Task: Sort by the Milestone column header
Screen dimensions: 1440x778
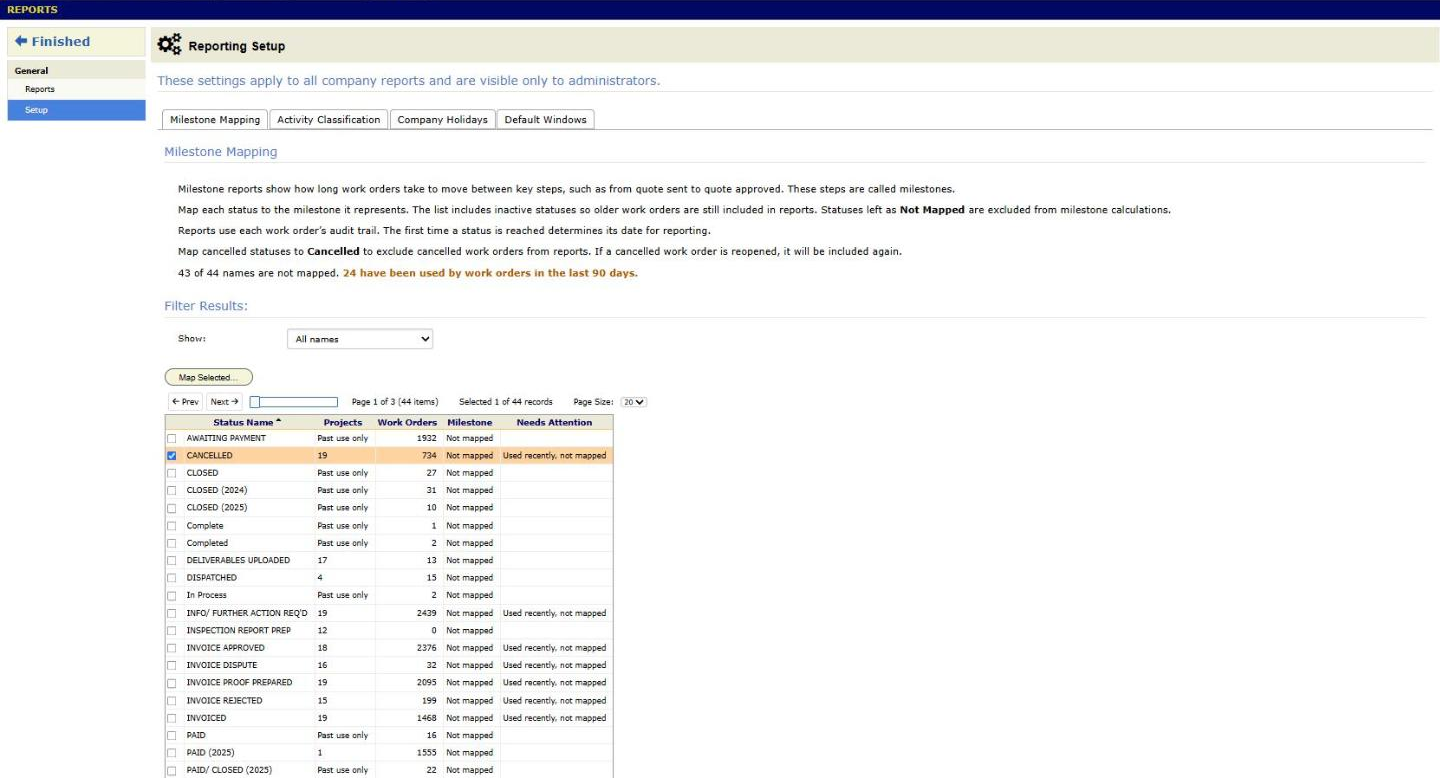Action: pyautogui.click(x=470, y=422)
